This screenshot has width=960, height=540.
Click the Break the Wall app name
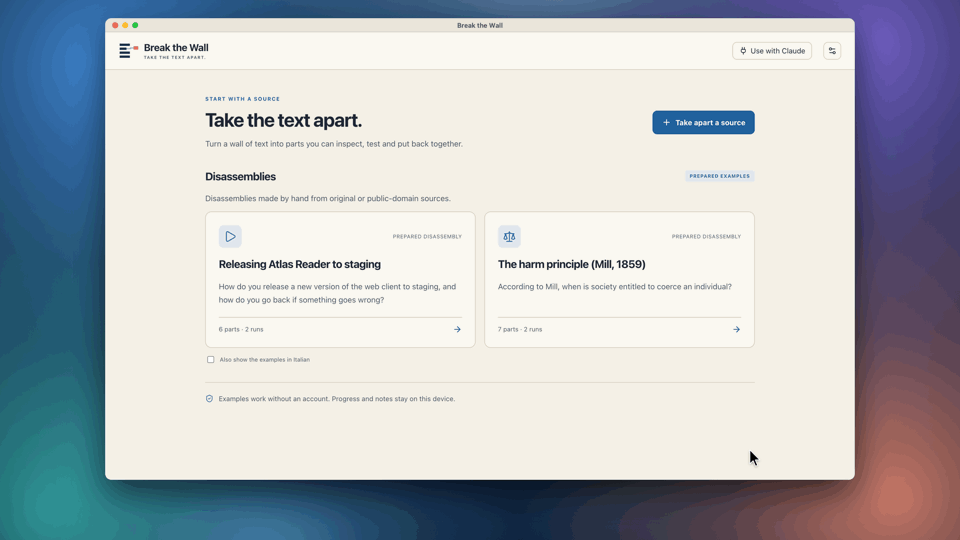click(176, 48)
